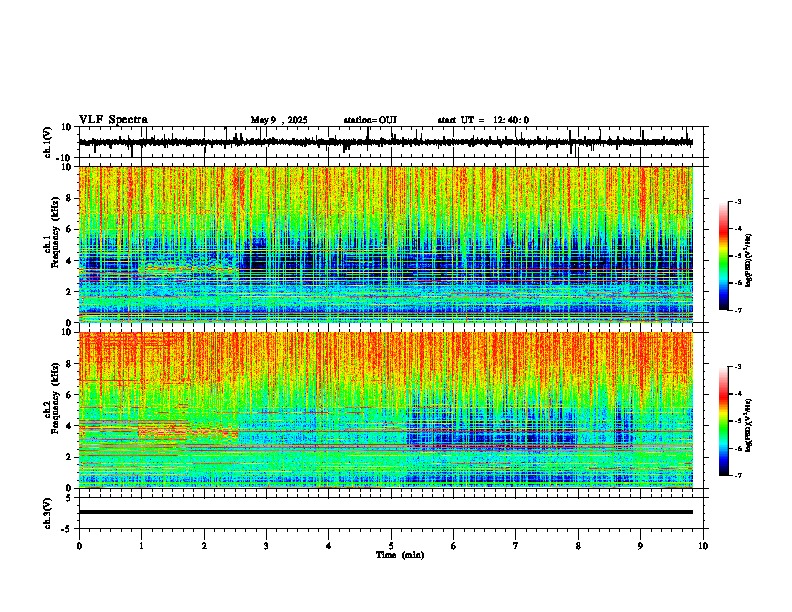Click the ch.3 flat voltage trace line
792x612 pixels.
[x=386, y=512]
